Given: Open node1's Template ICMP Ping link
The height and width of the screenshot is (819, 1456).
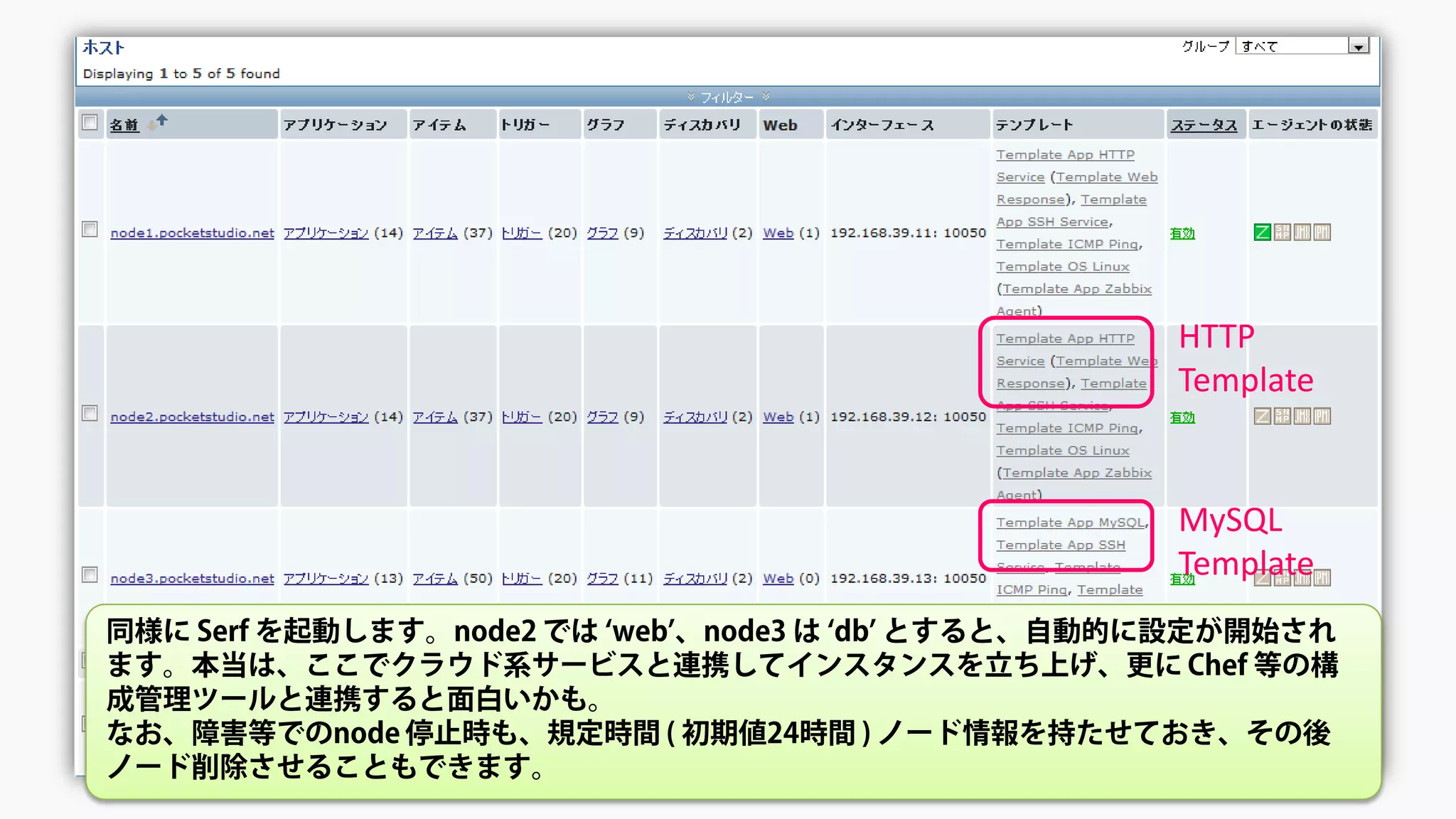Looking at the screenshot, I should coord(1069,244).
